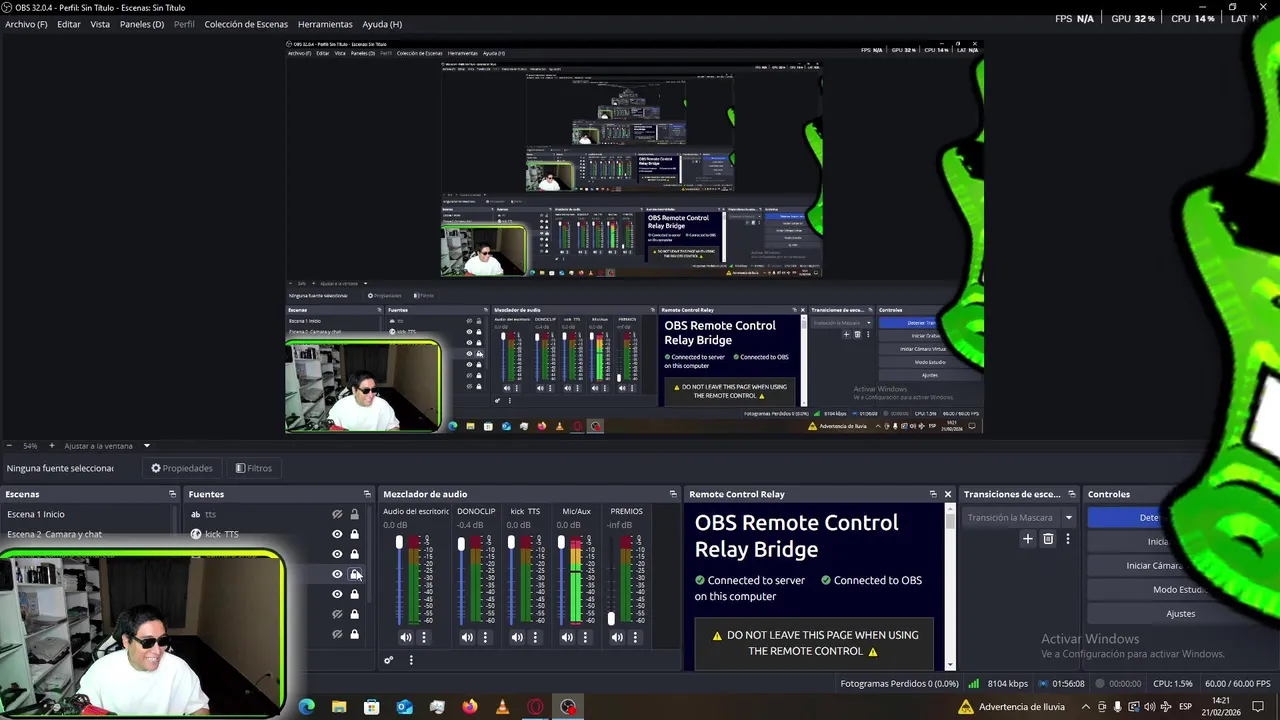Open transition properties three-dot menu
The width and height of the screenshot is (1280, 720).
pos(1067,539)
